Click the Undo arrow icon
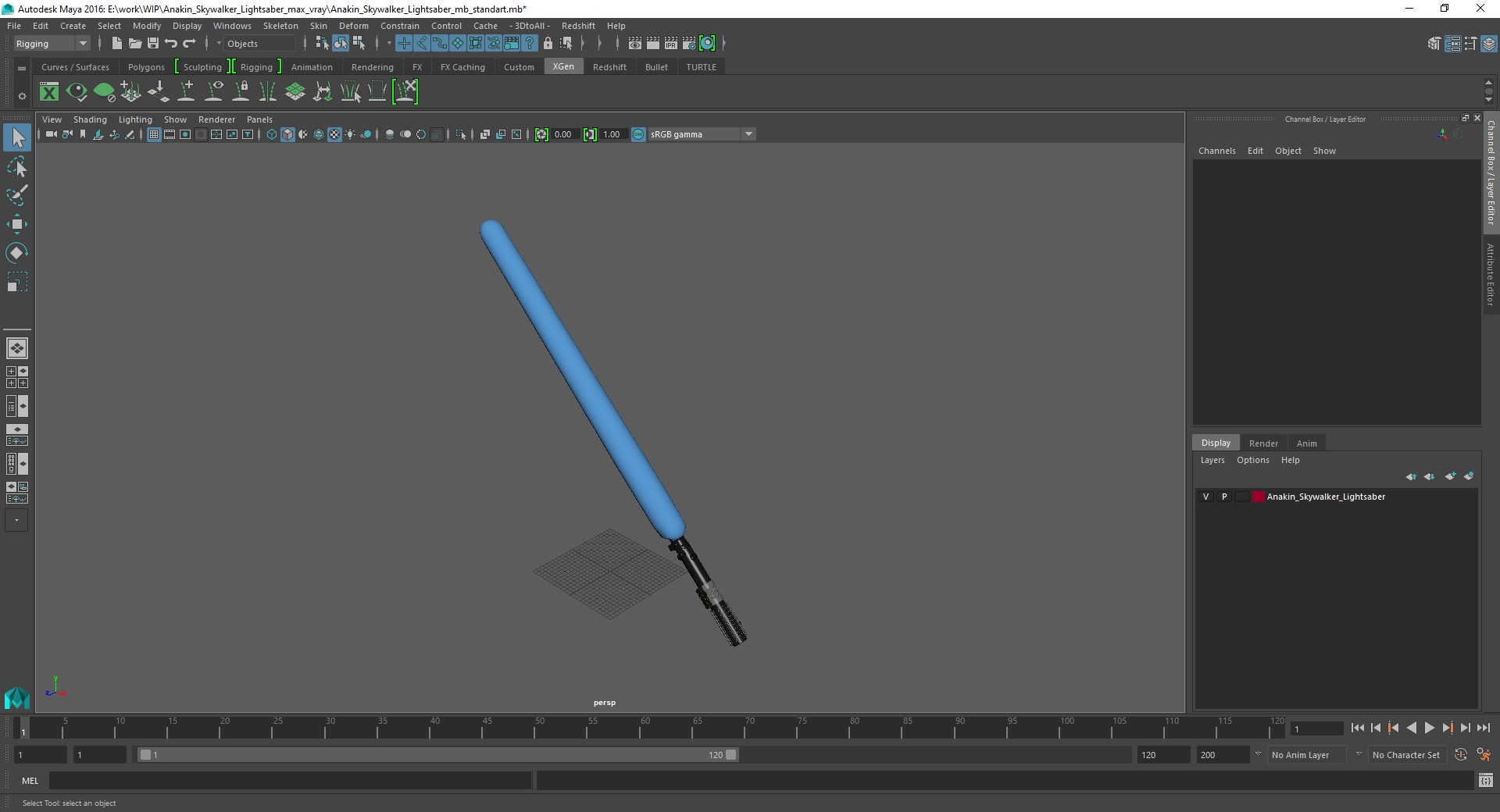This screenshot has width=1500, height=812. pos(171,44)
